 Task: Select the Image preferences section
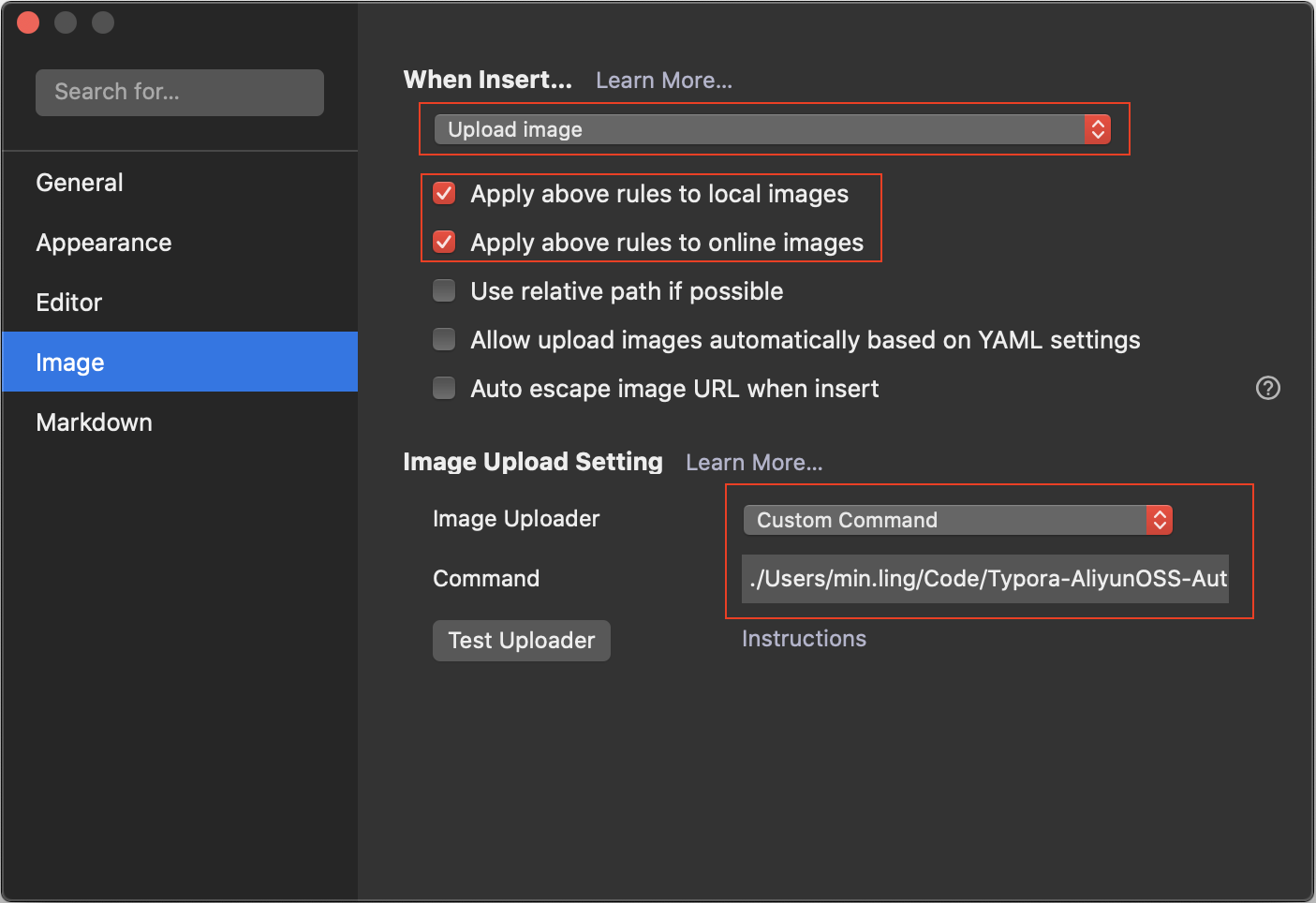pyautogui.click(x=180, y=362)
